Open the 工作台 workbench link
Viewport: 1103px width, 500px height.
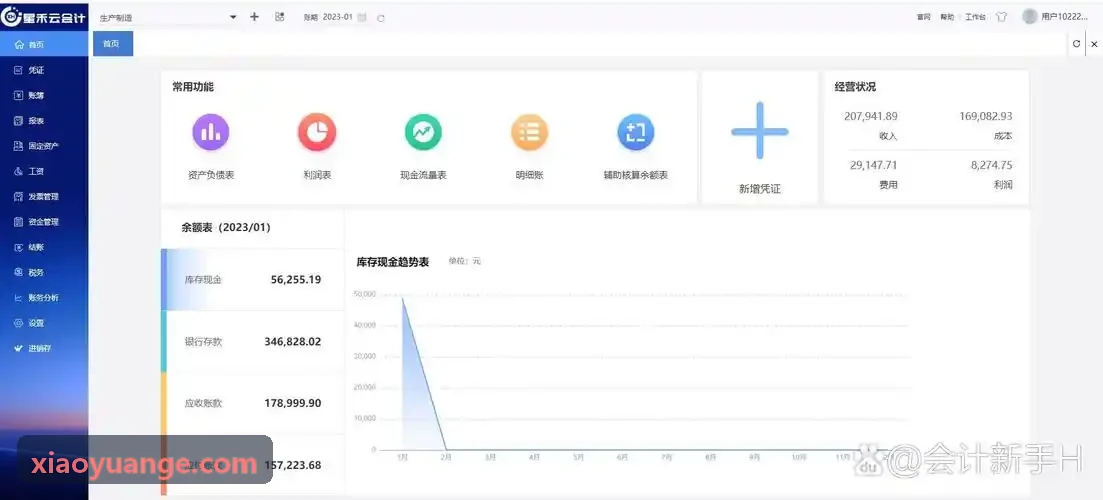tap(975, 17)
